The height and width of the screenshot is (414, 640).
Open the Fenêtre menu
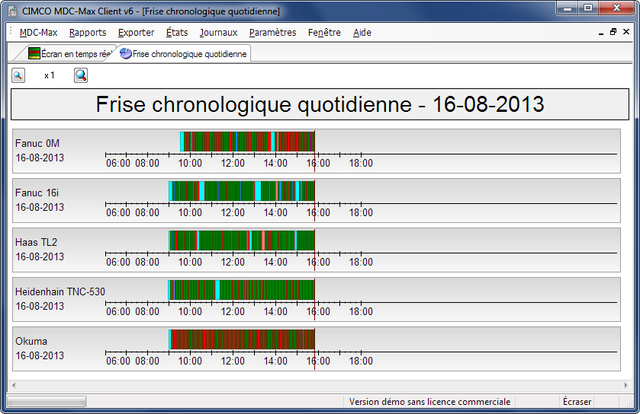(x=324, y=33)
